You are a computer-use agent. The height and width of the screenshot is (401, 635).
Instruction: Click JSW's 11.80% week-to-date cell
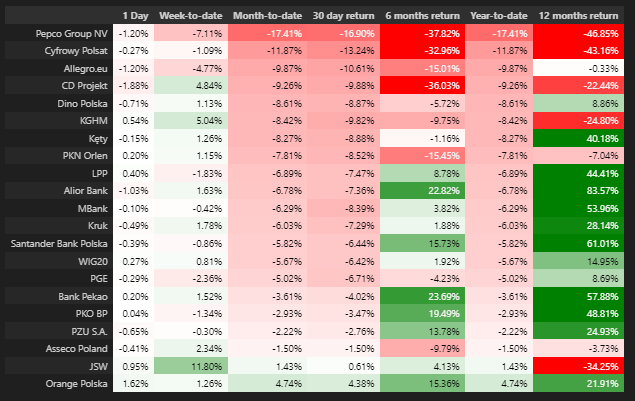[x=191, y=366]
